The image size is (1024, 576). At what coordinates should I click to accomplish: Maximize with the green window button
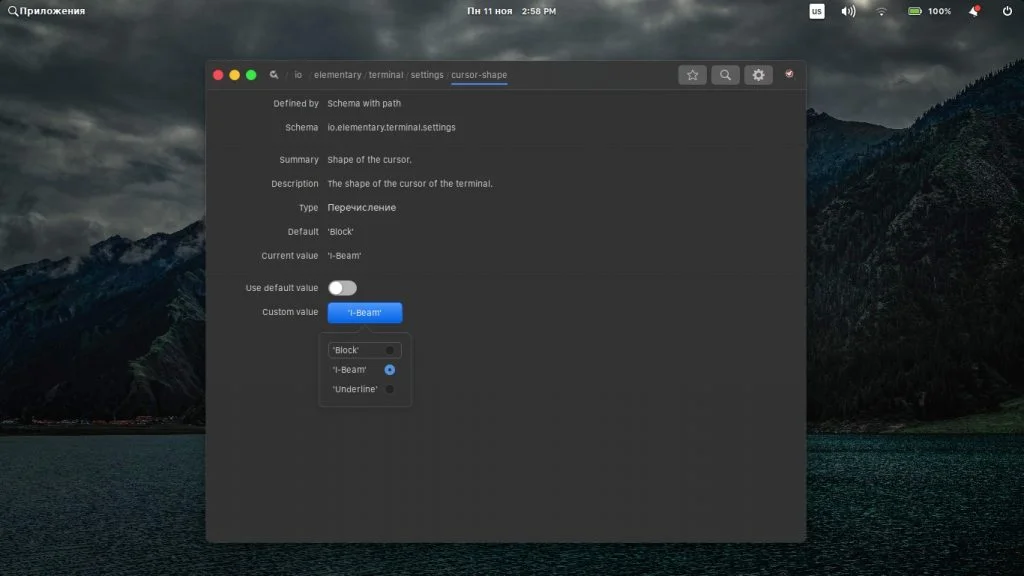251,75
